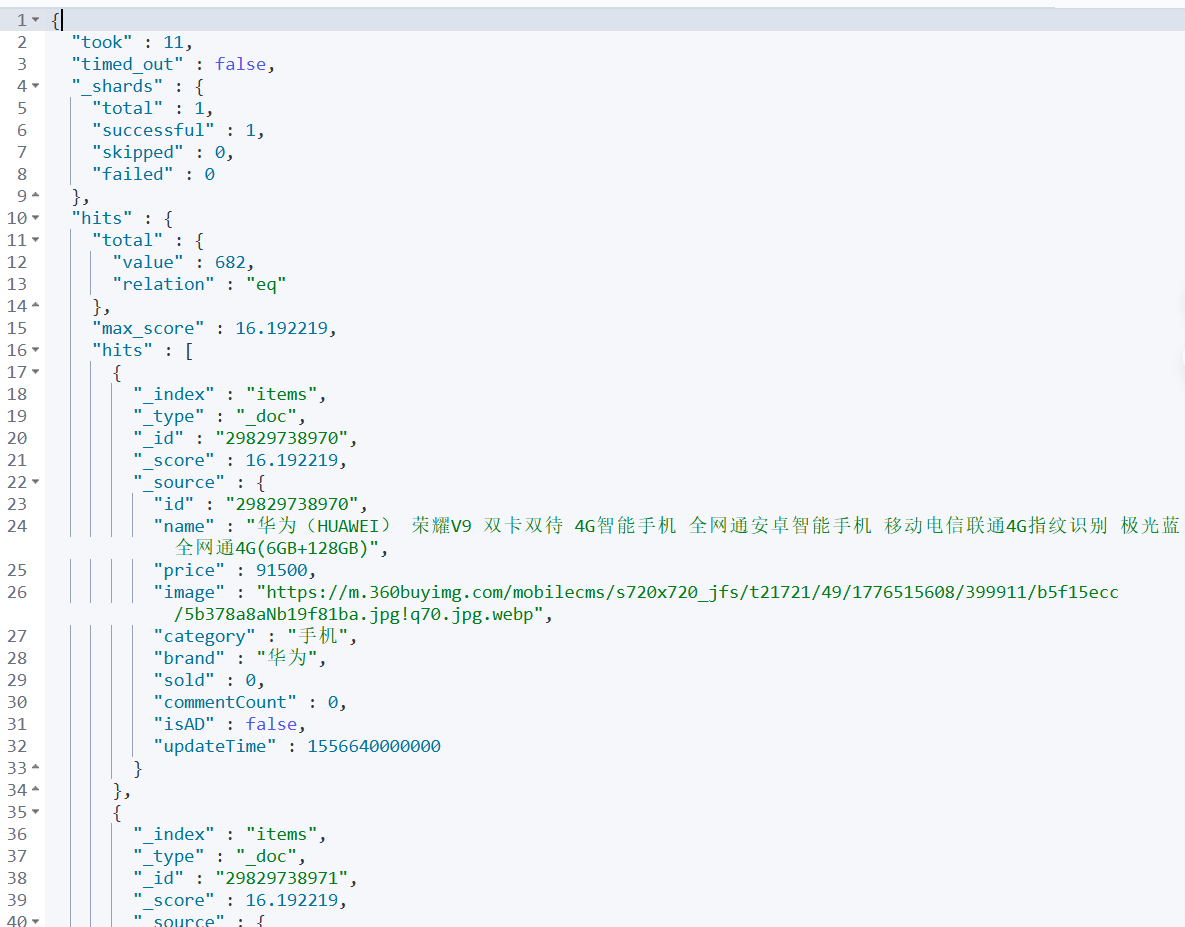Screen dimensions: 1185x927
Task: Collapse the second "_source" object on line 40
Action: pos(37,921)
